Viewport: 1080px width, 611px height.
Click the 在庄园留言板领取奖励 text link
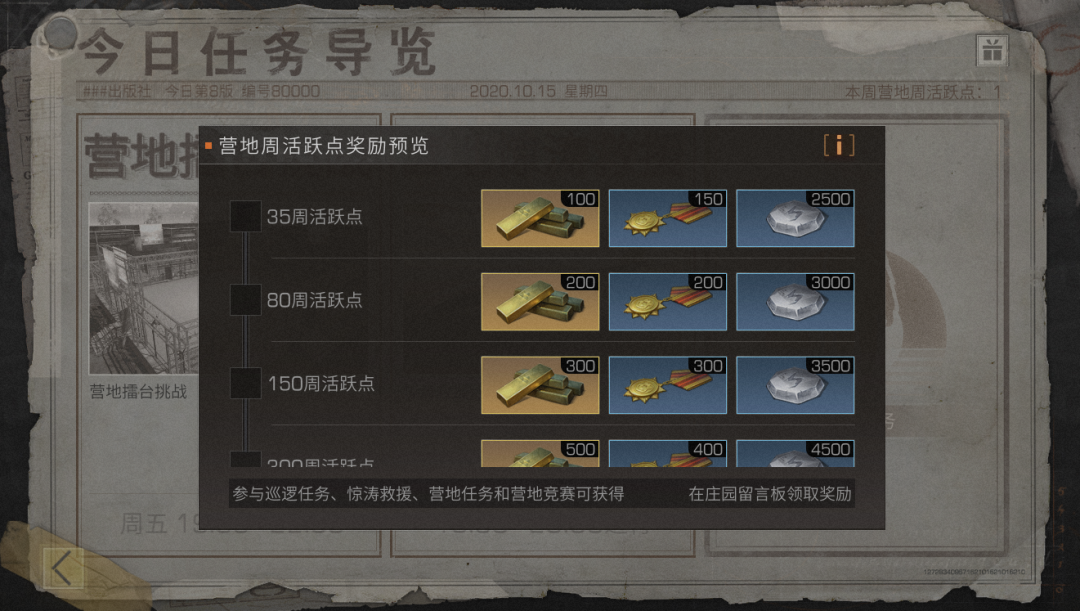click(770, 494)
